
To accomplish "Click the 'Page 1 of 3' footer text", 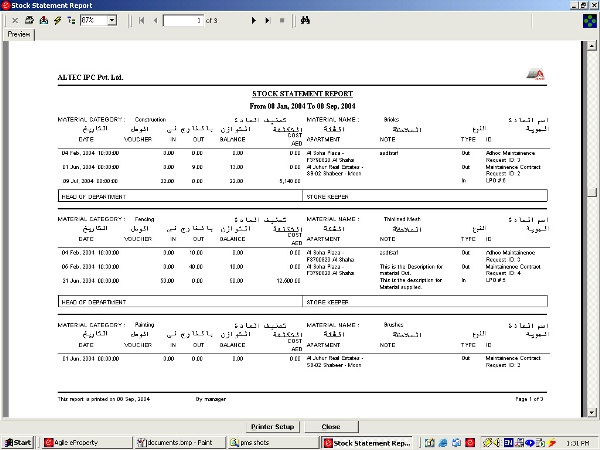I will [x=529, y=399].
